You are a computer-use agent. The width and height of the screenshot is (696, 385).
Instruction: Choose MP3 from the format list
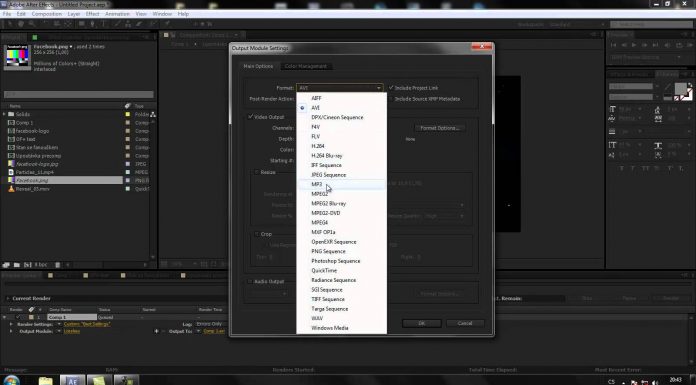click(x=341, y=184)
